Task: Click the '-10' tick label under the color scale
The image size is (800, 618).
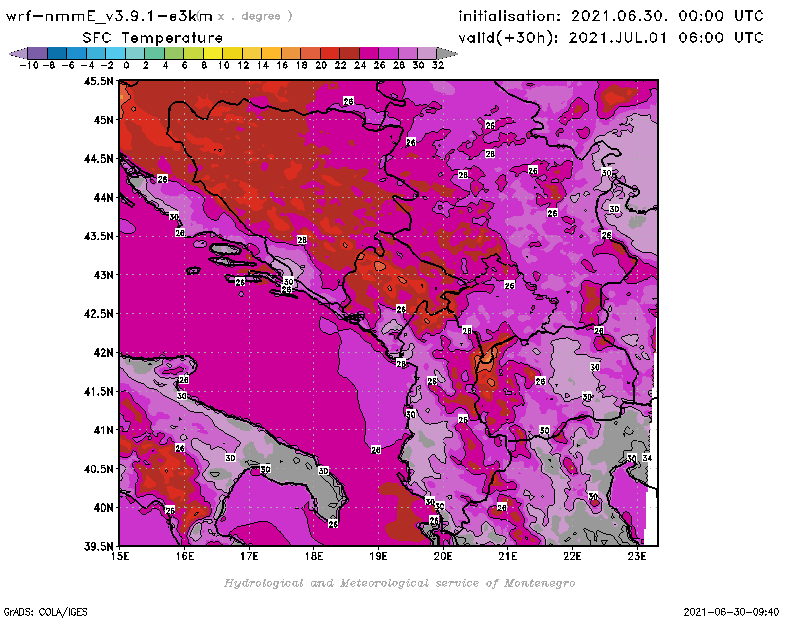Action: pos(29,65)
